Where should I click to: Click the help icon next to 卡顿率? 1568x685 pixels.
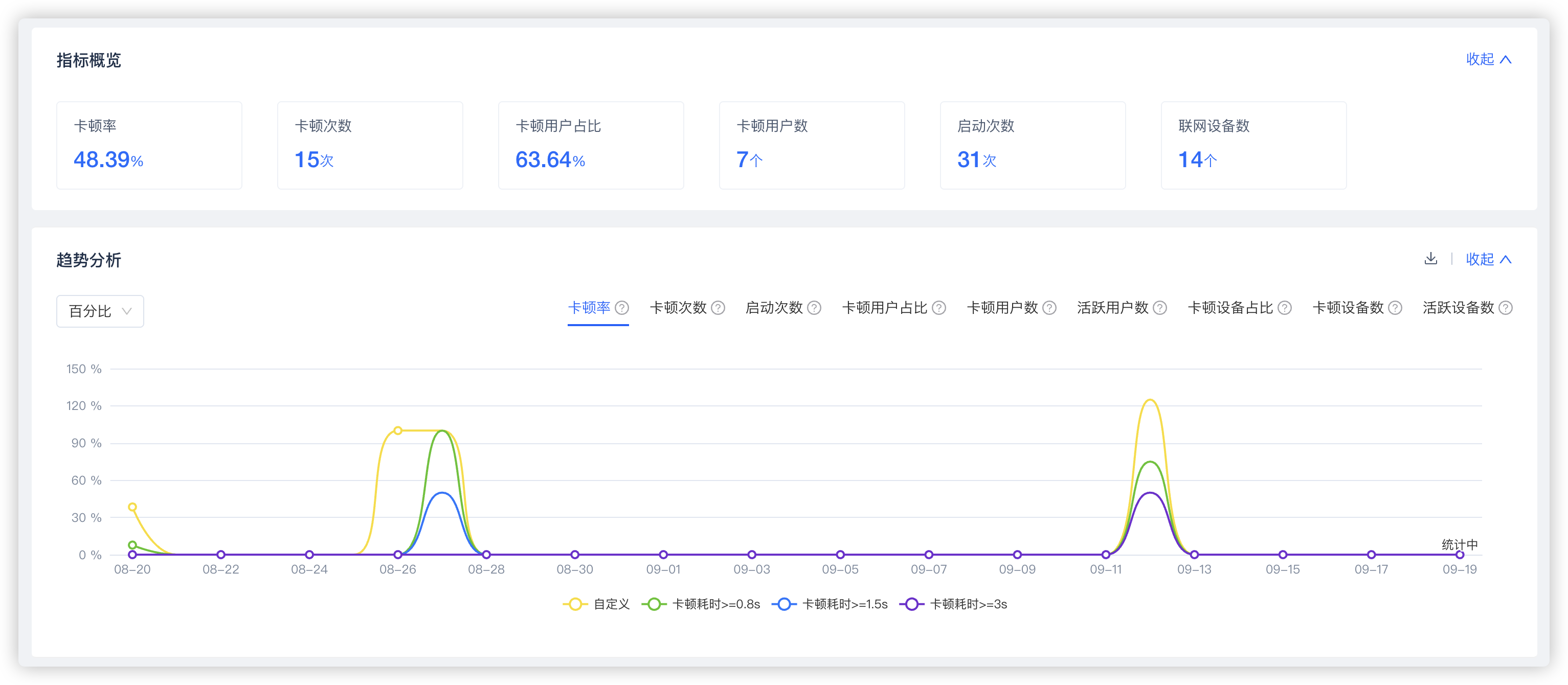[621, 308]
